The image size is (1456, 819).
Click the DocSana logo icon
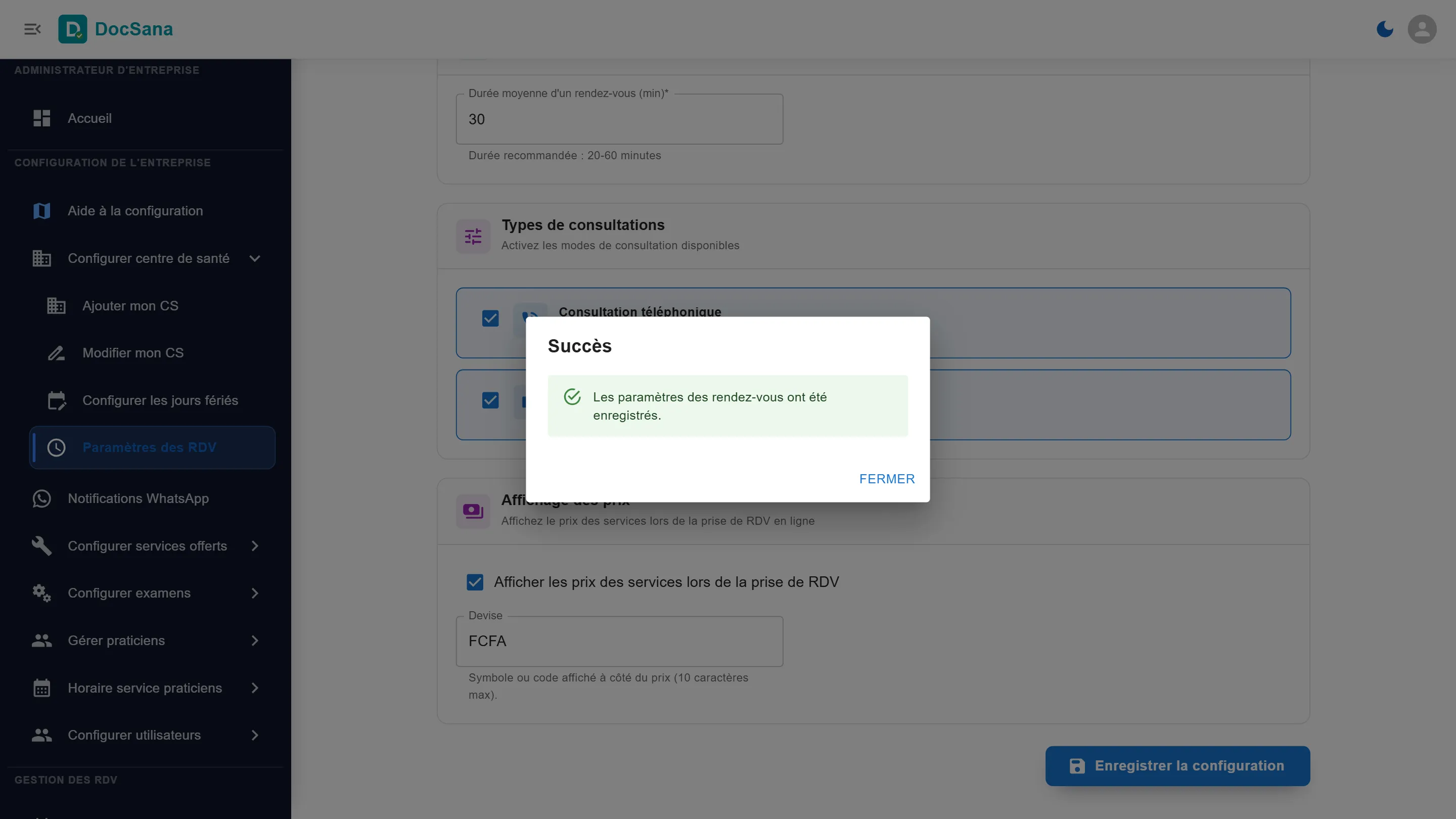[x=73, y=29]
